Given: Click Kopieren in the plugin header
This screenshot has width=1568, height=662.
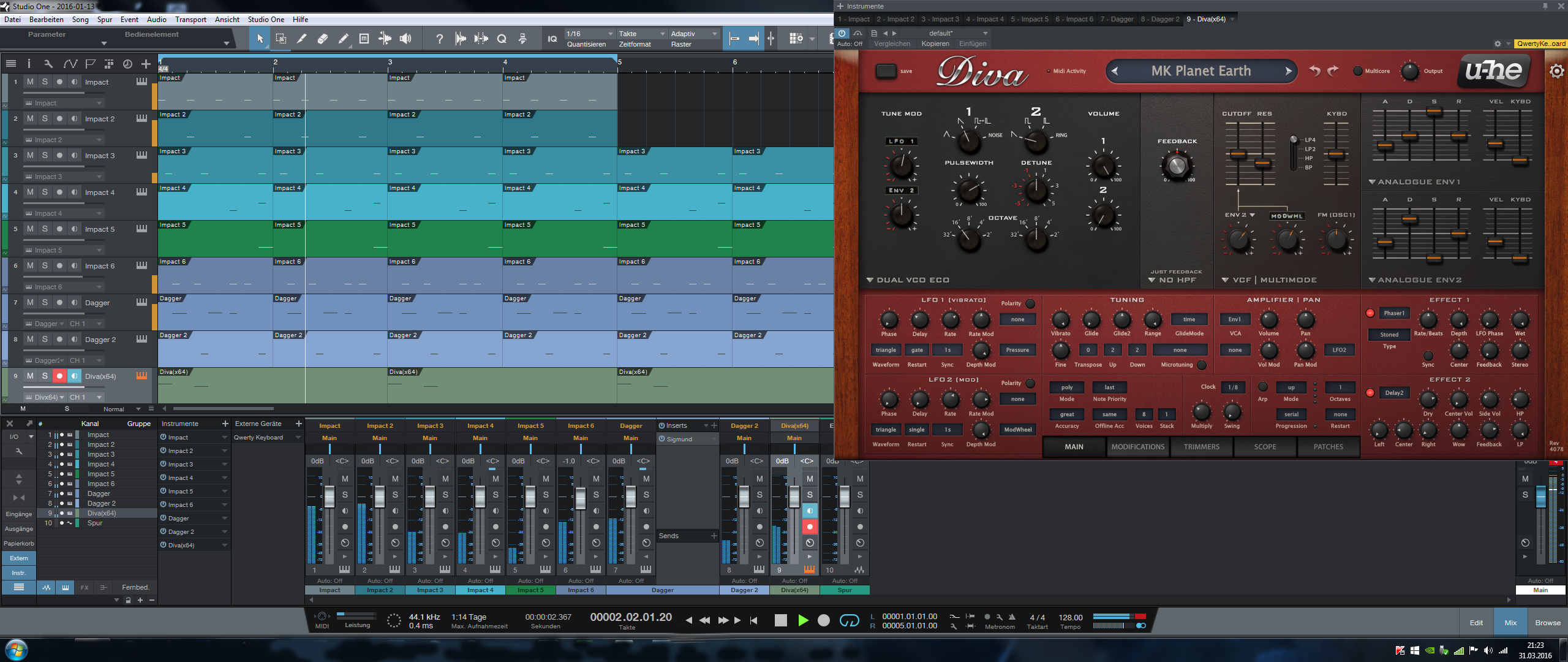Looking at the screenshot, I should pyautogui.click(x=935, y=44).
